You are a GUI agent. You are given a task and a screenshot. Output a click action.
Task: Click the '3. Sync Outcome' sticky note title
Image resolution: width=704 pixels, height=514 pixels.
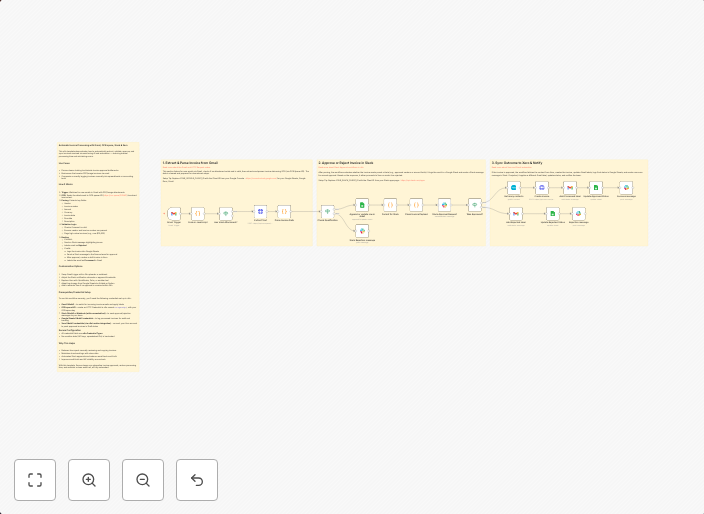pos(517,163)
